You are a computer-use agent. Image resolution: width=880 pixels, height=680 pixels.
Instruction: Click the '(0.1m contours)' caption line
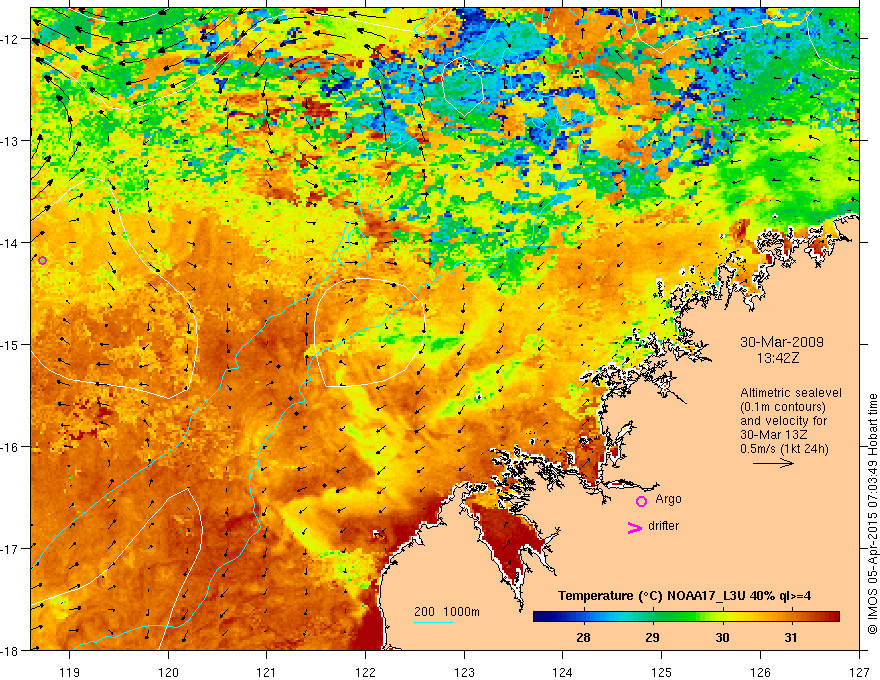(x=783, y=407)
